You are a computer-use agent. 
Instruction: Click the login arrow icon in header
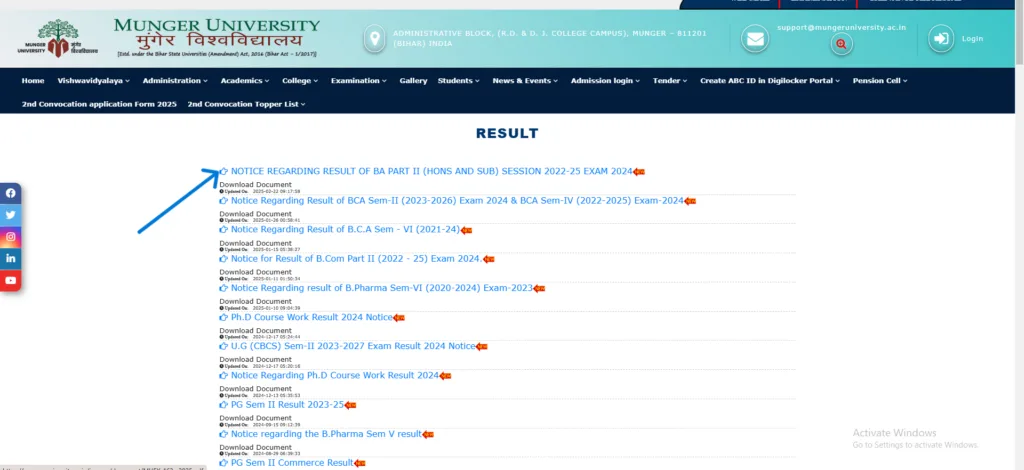[941, 39]
